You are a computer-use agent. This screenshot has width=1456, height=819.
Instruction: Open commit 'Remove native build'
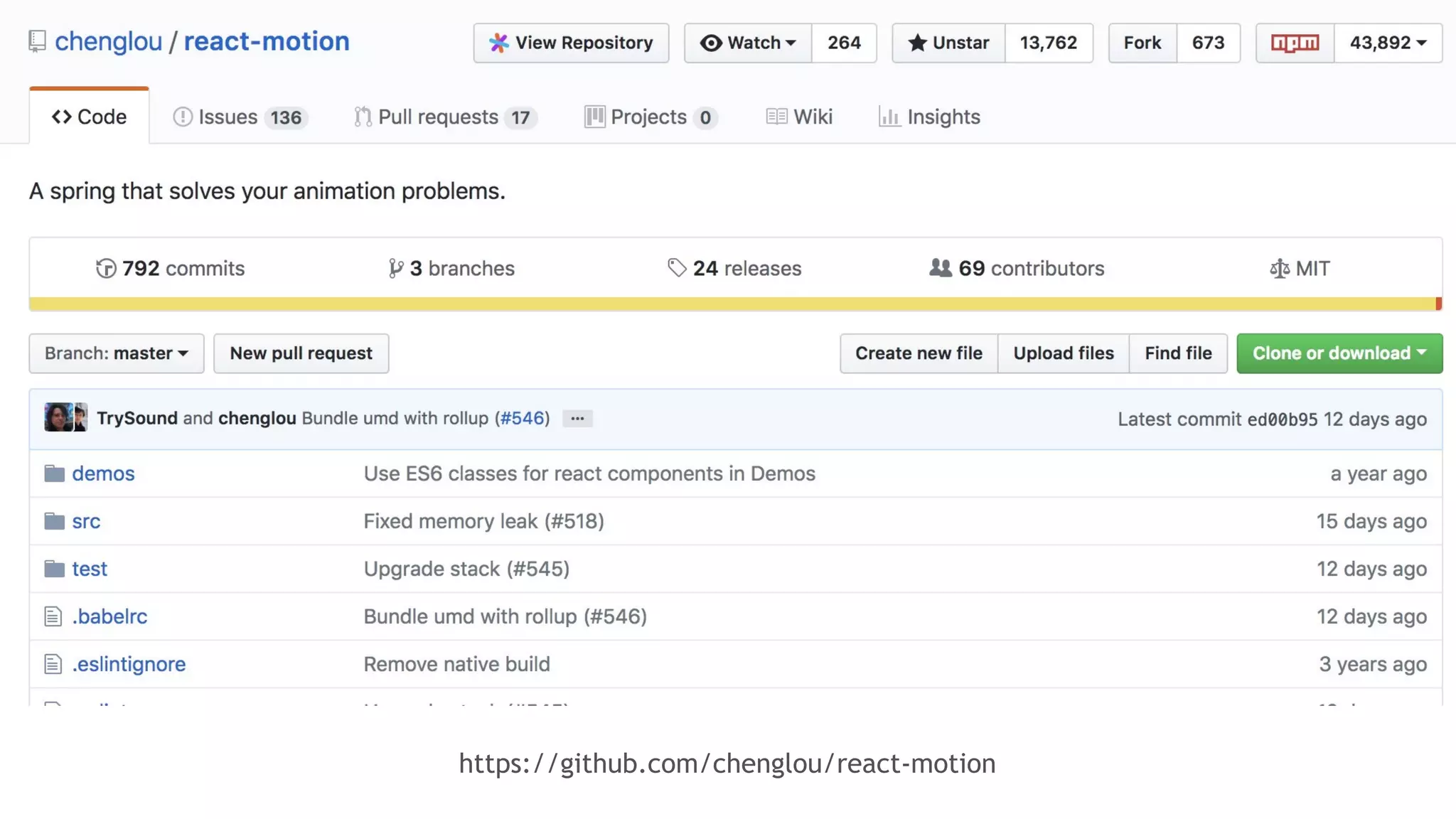[x=457, y=664]
